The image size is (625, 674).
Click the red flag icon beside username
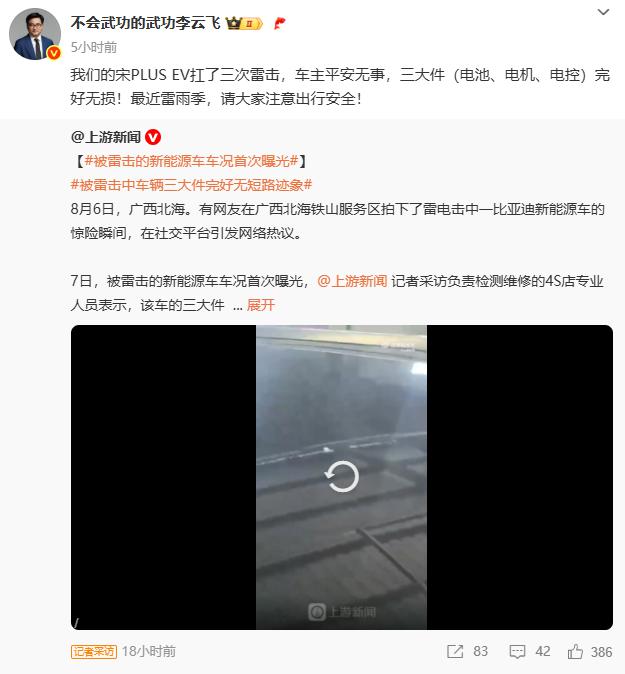click(x=279, y=23)
